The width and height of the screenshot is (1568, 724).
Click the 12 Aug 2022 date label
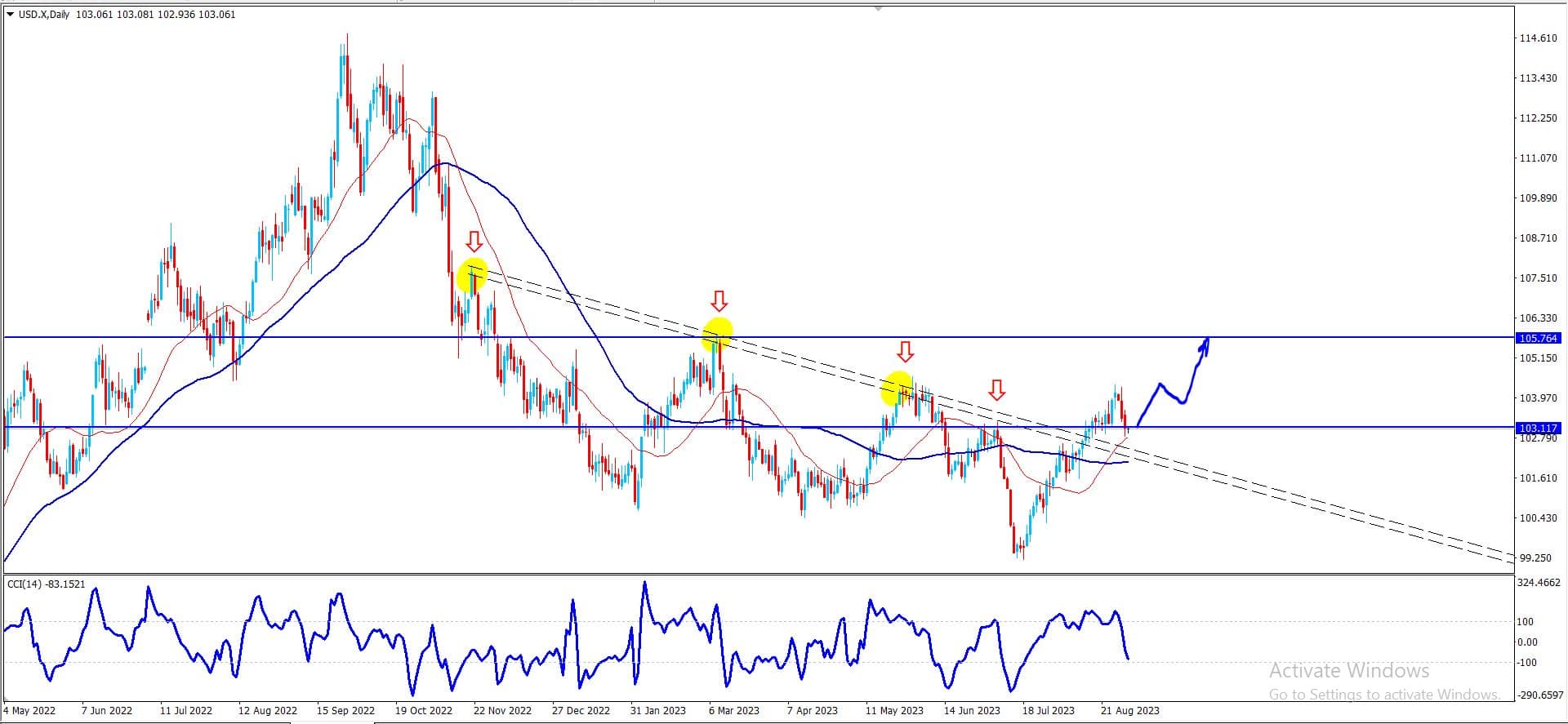click(268, 711)
